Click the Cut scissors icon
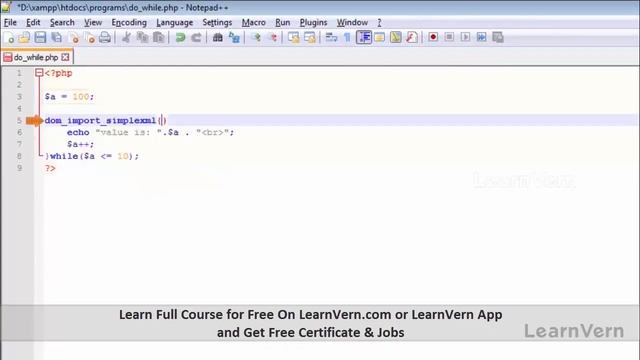Screen dimensions: 640x360 126,38
